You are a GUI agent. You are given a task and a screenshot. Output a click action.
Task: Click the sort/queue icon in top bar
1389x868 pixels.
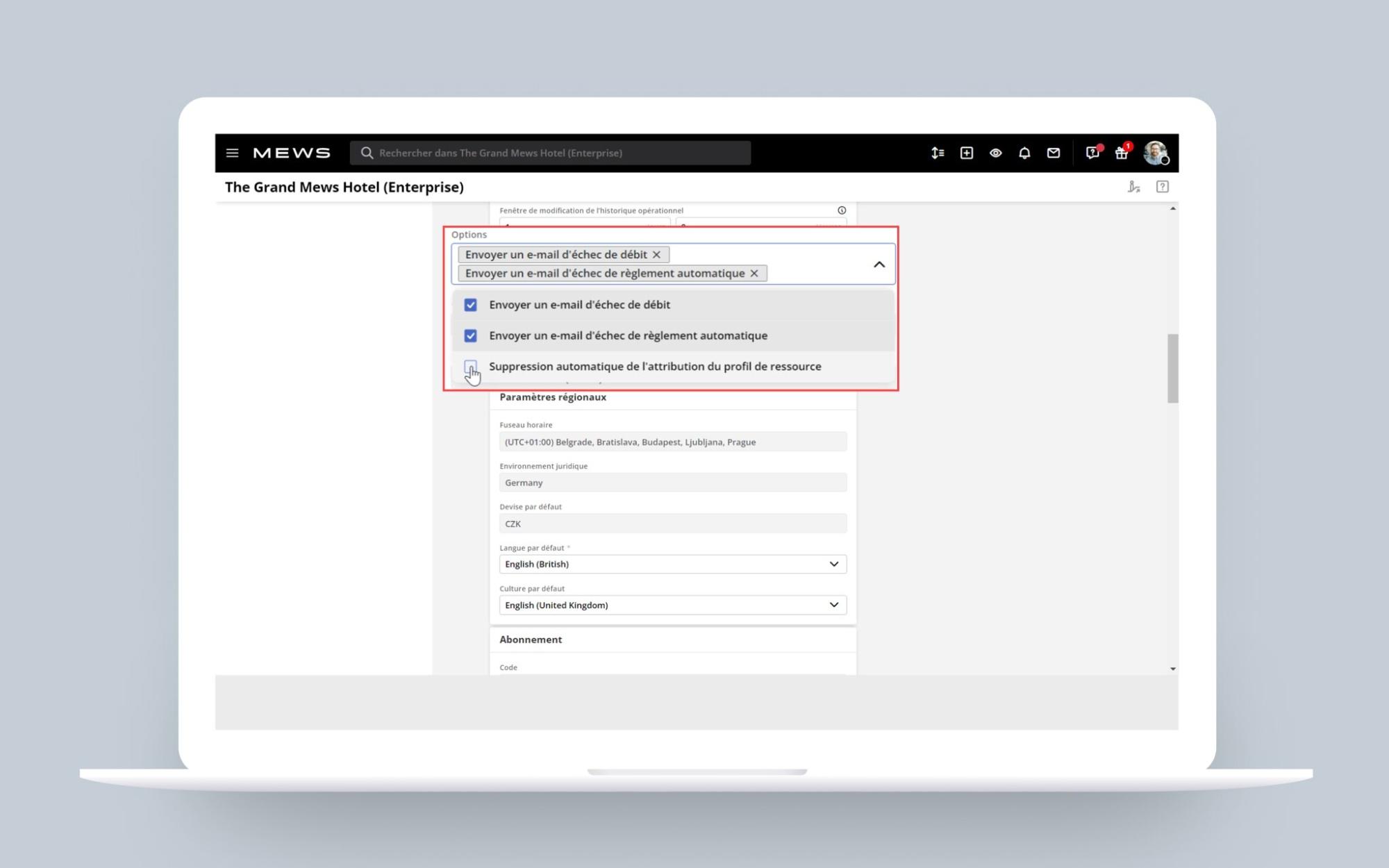point(937,153)
